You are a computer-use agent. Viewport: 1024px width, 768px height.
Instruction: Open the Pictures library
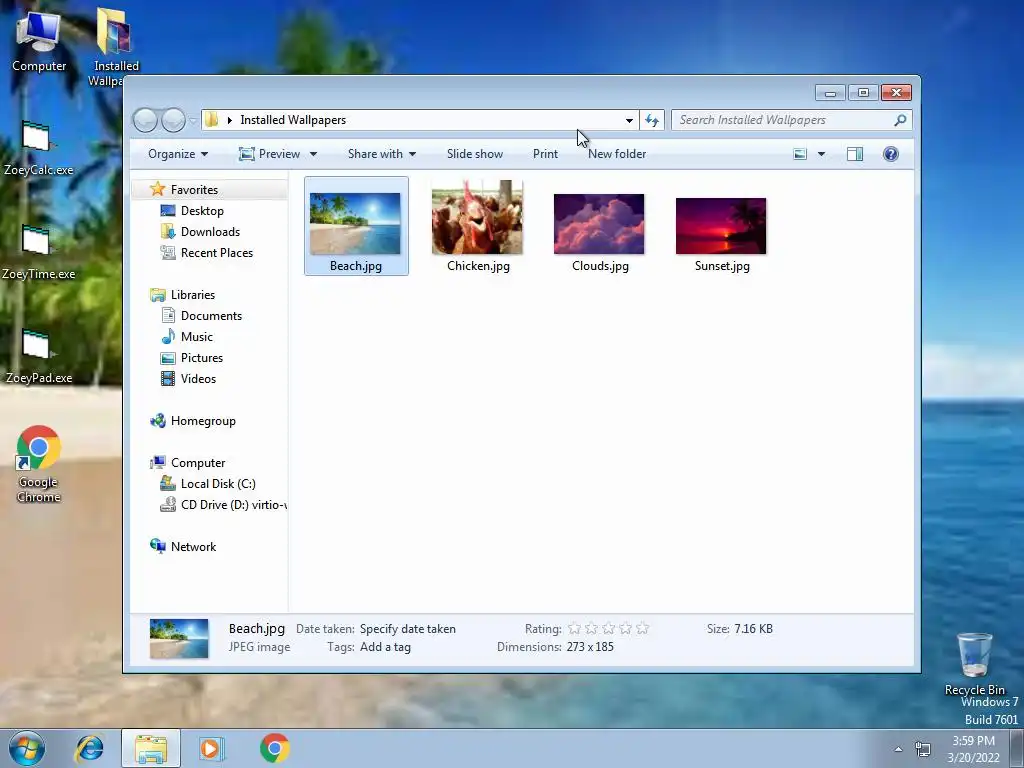point(201,358)
